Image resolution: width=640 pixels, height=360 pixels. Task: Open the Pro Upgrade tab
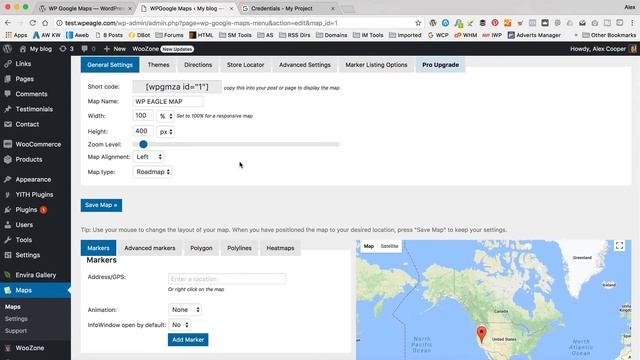click(440, 65)
